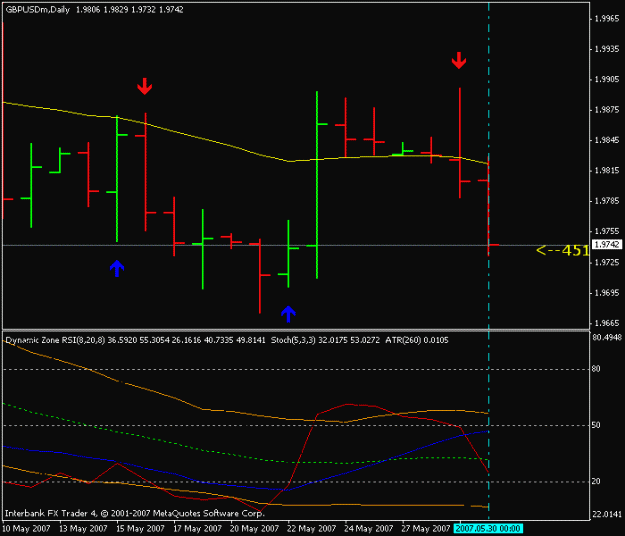Click the GBPUSDm,Daily chart title text
The height and width of the screenshot is (536, 625).
(x=38, y=10)
